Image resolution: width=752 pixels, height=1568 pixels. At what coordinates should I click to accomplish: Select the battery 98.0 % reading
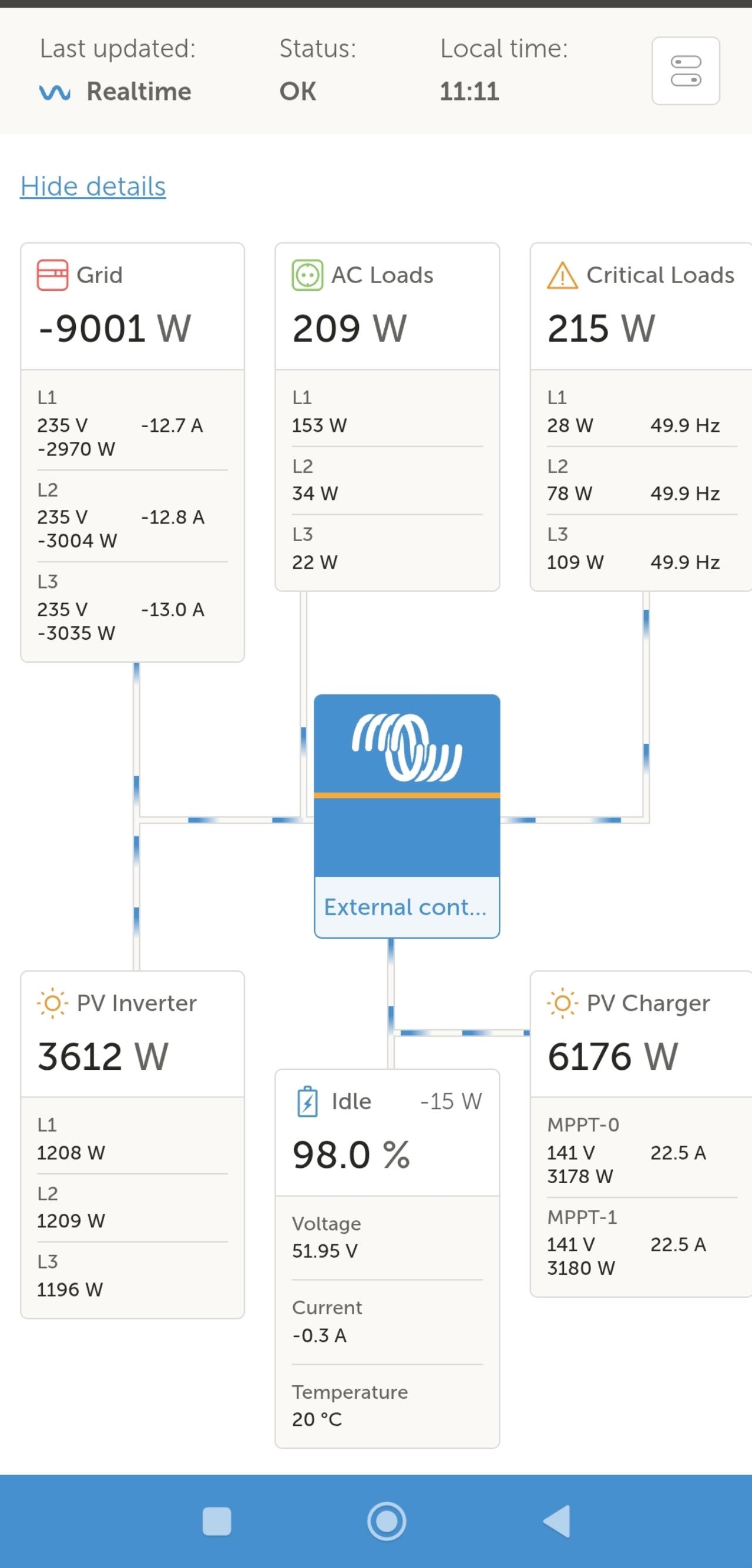coord(351,1154)
